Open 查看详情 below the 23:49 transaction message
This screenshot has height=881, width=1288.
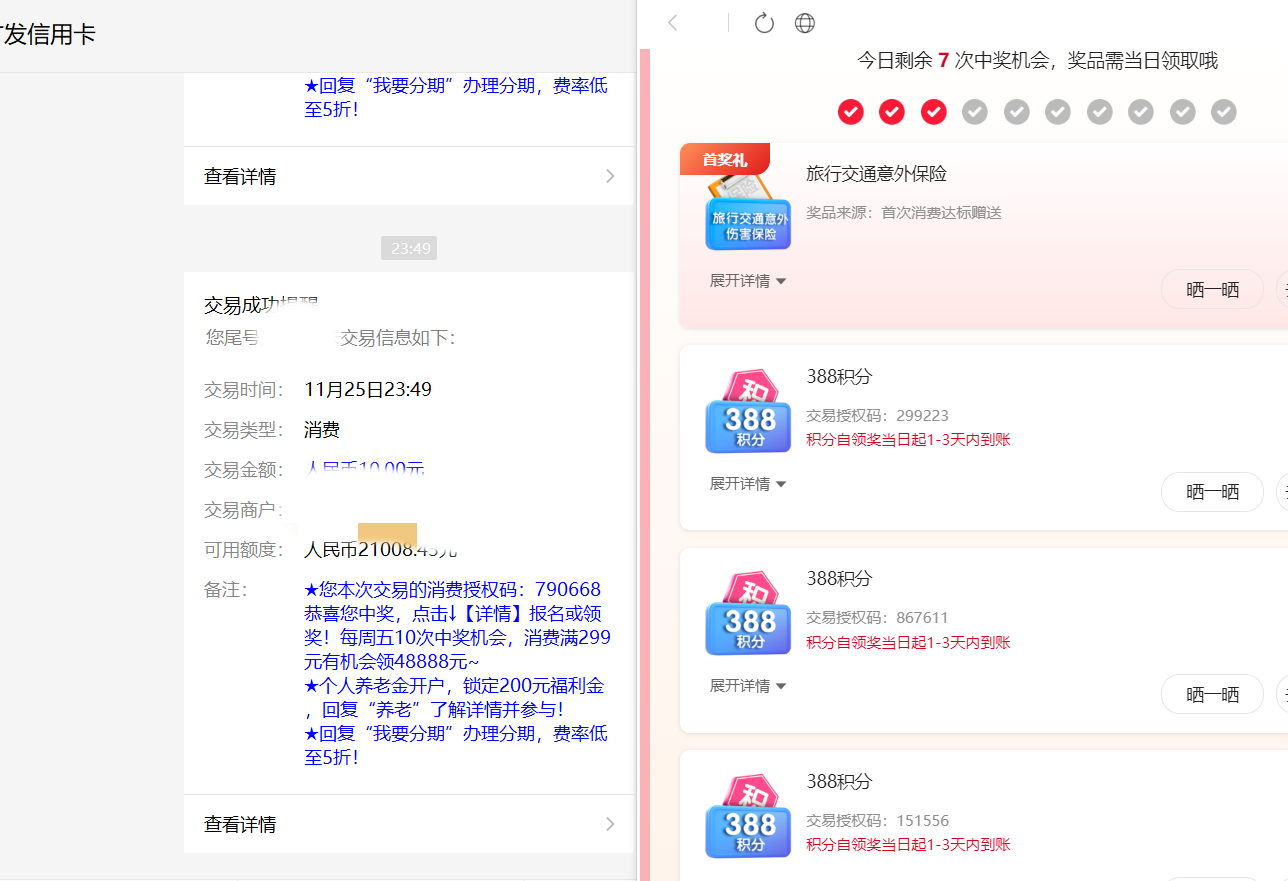coord(409,824)
